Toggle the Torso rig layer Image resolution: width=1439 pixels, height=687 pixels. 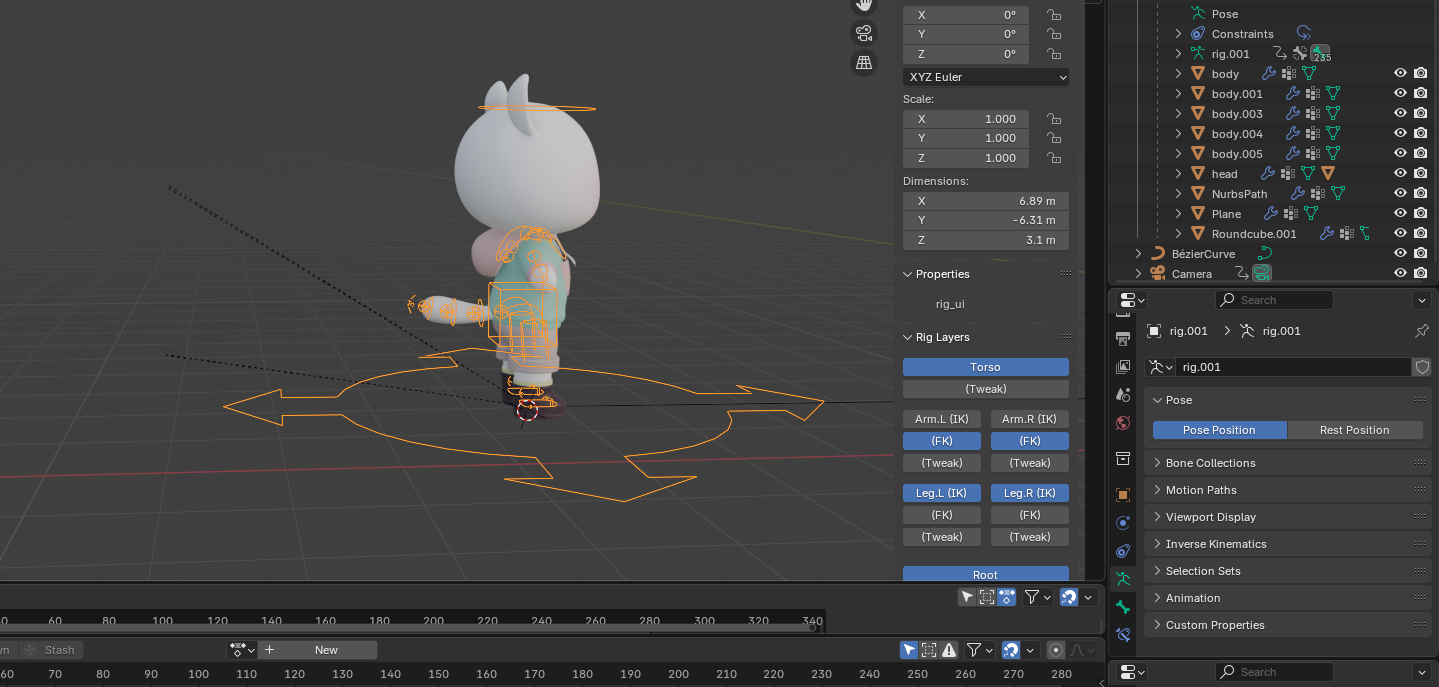[x=985, y=367]
